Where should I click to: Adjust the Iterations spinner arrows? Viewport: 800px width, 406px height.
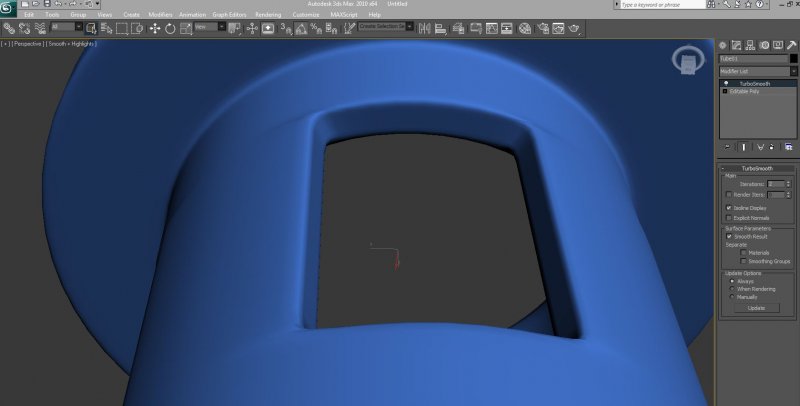(788, 184)
